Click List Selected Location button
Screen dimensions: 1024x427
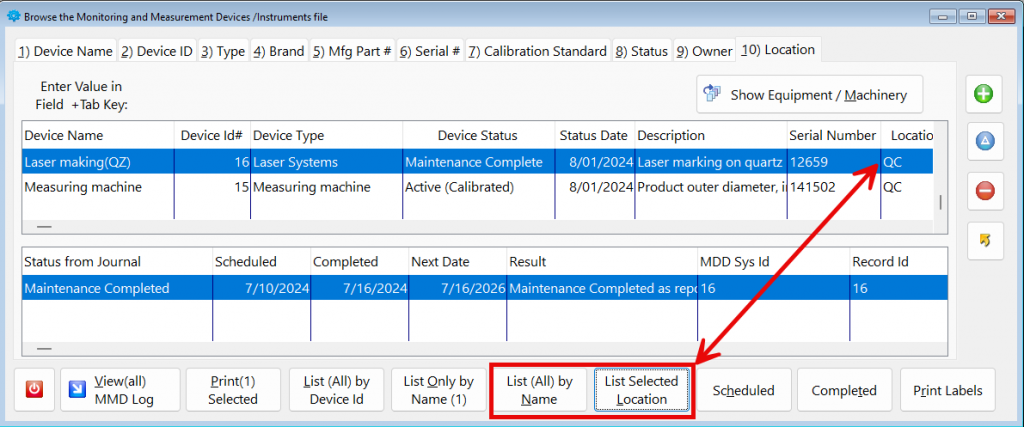tap(641, 390)
